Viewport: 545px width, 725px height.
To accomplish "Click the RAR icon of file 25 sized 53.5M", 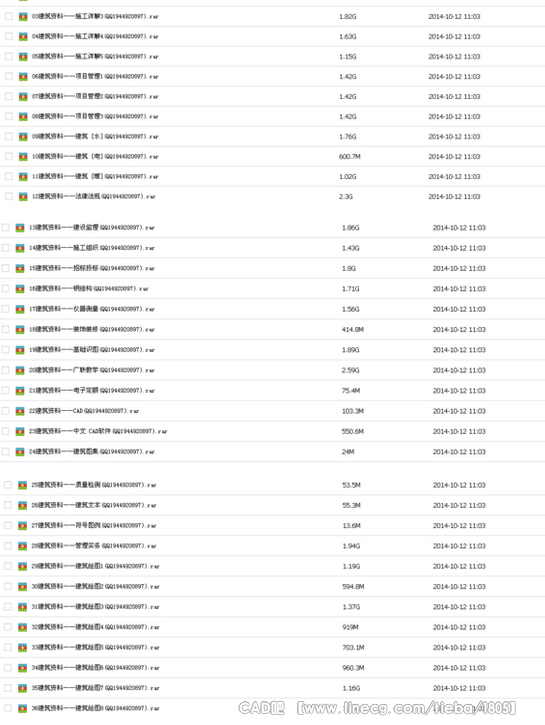I will point(22,485).
